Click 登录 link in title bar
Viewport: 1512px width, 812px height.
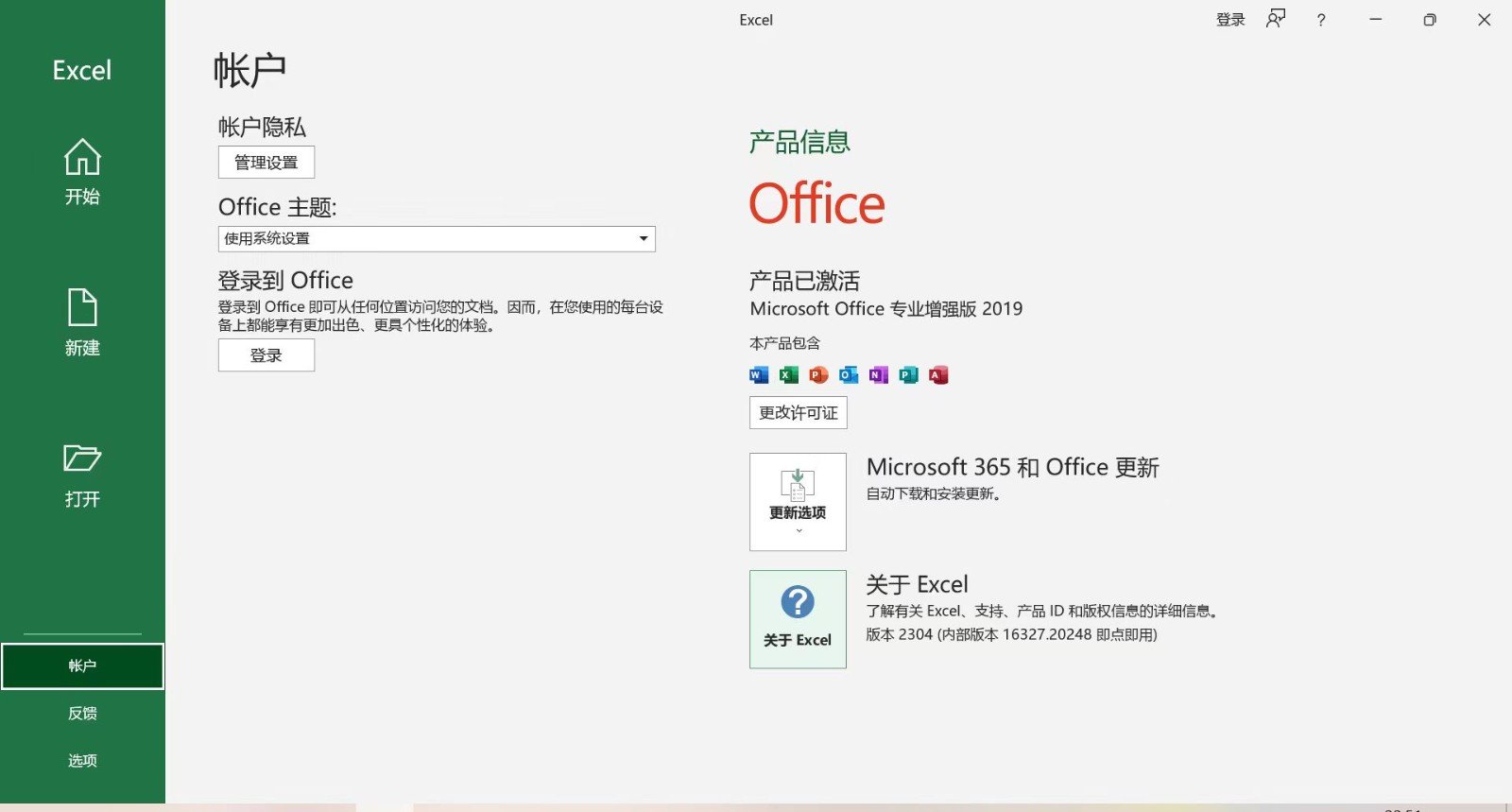(x=1230, y=20)
